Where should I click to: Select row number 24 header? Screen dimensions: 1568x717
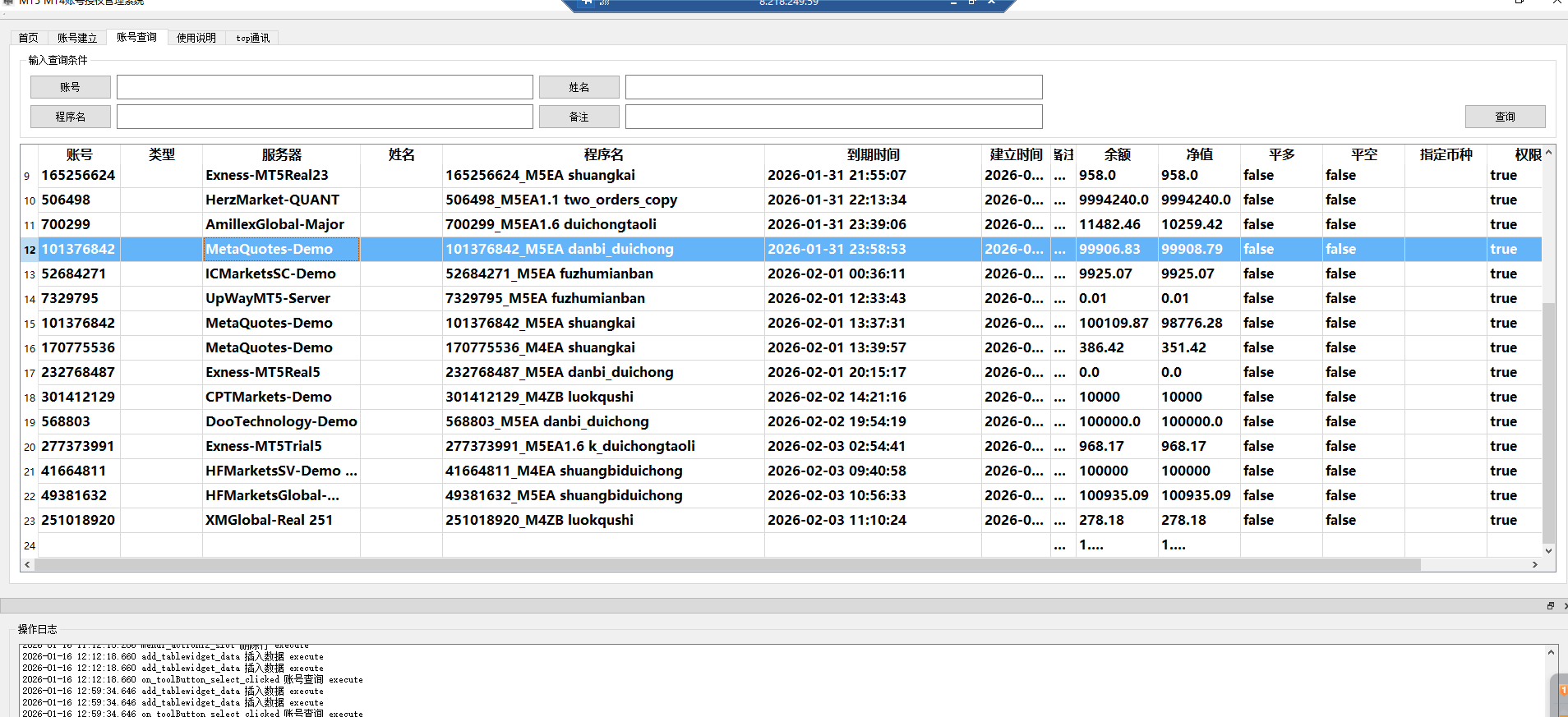pos(29,545)
